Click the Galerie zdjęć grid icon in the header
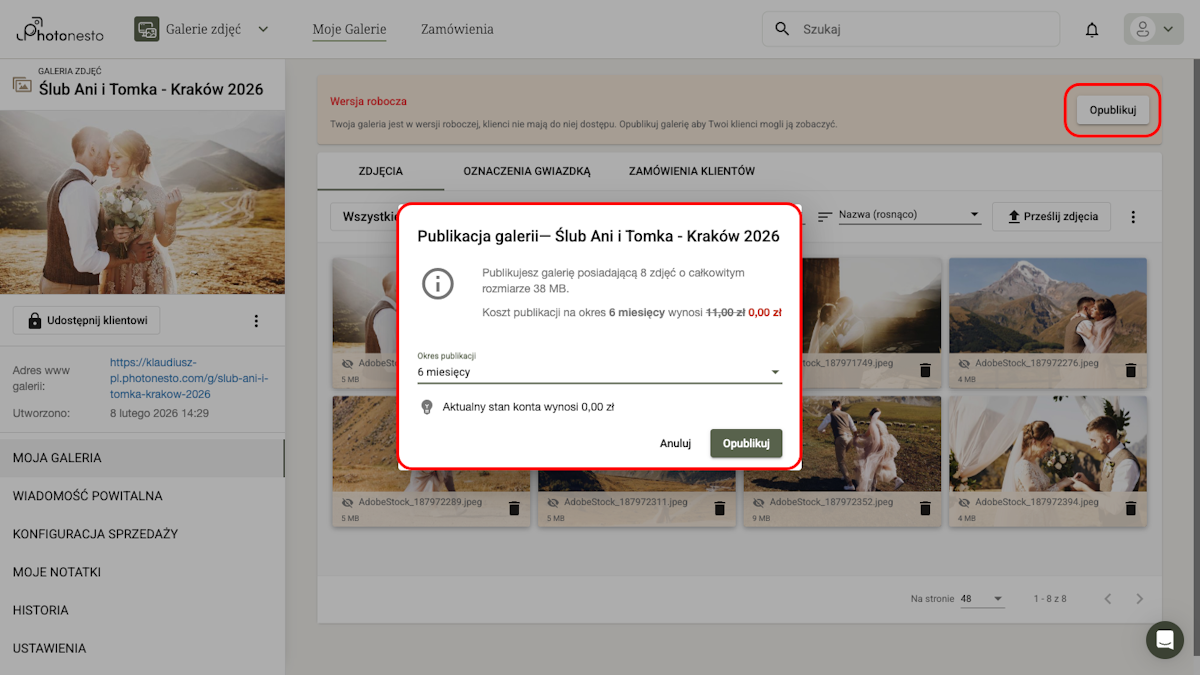 (x=146, y=29)
